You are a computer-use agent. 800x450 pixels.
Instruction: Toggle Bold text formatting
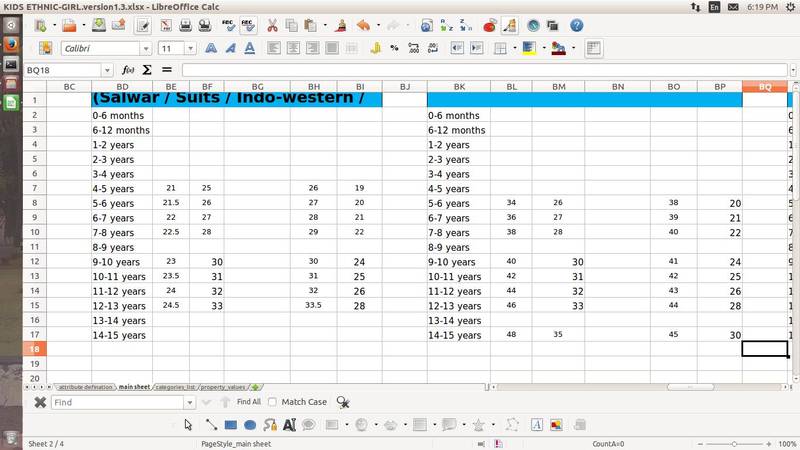pyautogui.click(x=211, y=48)
